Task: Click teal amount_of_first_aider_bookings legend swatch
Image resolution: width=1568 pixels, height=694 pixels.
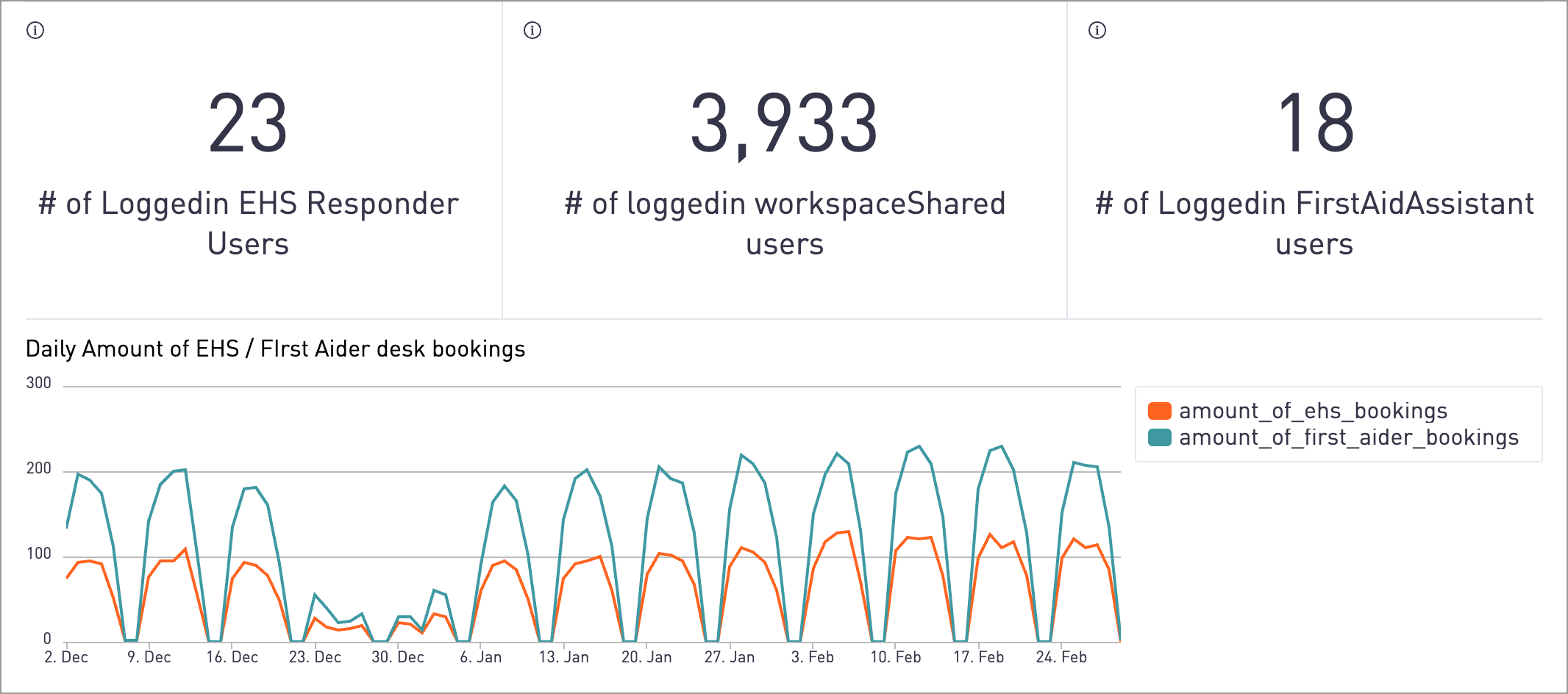Action: coord(1160,437)
